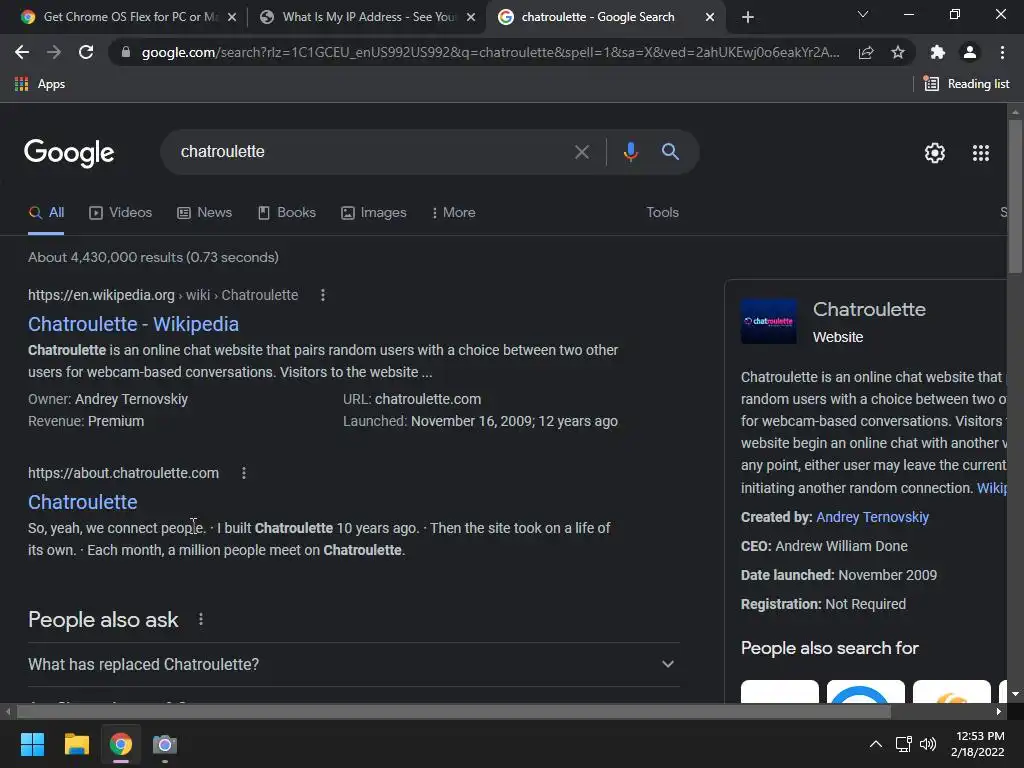Viewport: 1024px width, 768px height.
Task: Open Camera app from taskbar
Action: tap(165, 744)
